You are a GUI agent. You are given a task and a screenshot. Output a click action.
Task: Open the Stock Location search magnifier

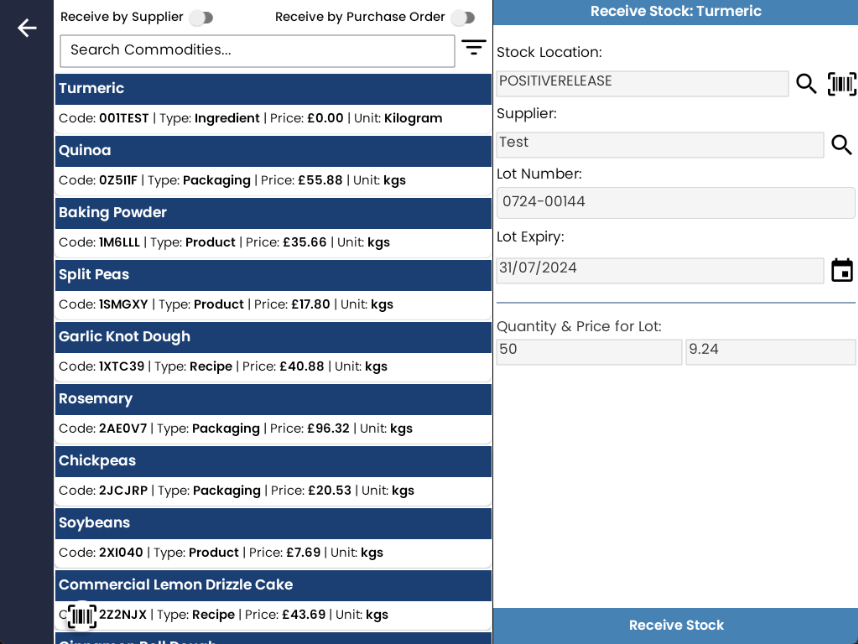pyautogui.click(x=806, y=84)
